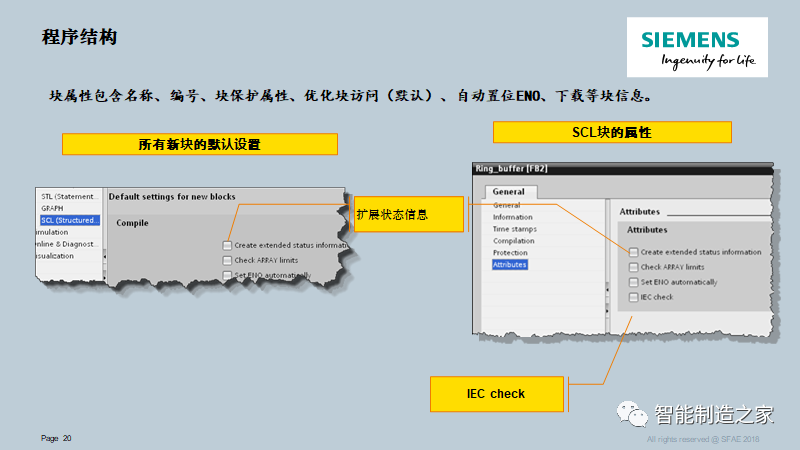This screenshot has width=800, height=450.
Task: Select Information in the Ring_buffer navigation list
Action: pos(512,217)
